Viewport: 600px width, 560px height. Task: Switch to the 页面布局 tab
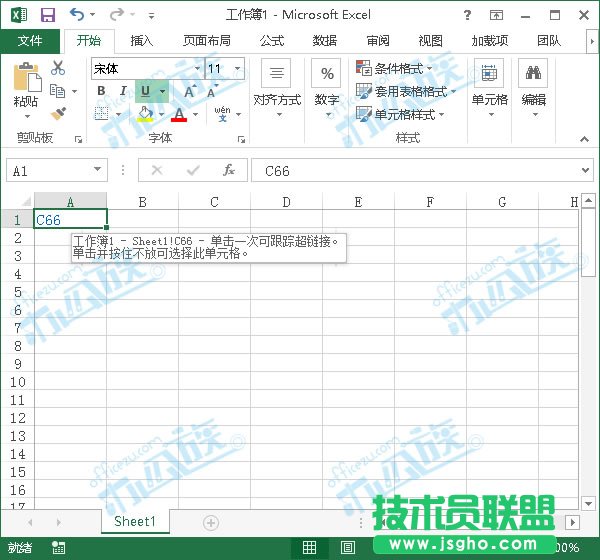click(207, 41)
